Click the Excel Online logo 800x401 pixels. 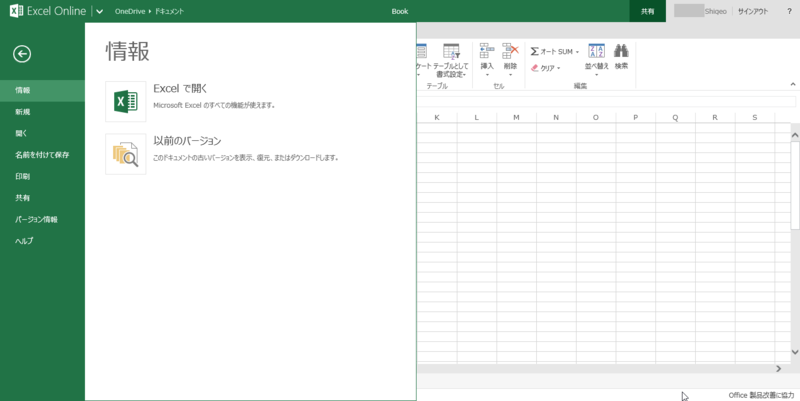[x=47, y=11]
